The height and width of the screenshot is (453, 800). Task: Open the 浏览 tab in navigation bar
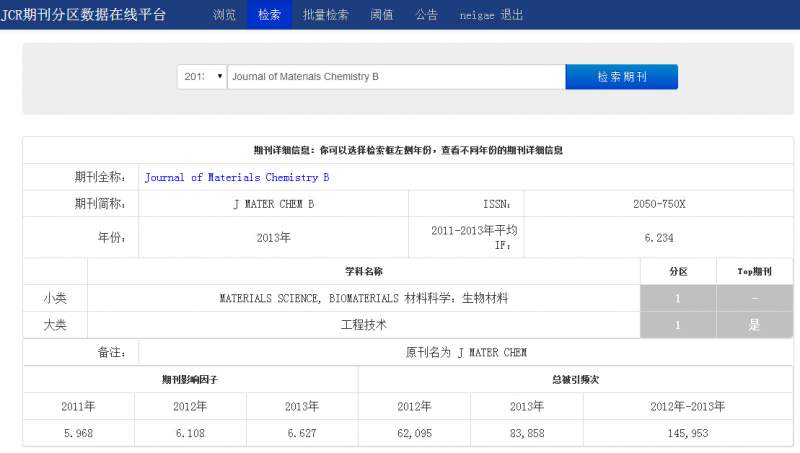coord(224,15)
